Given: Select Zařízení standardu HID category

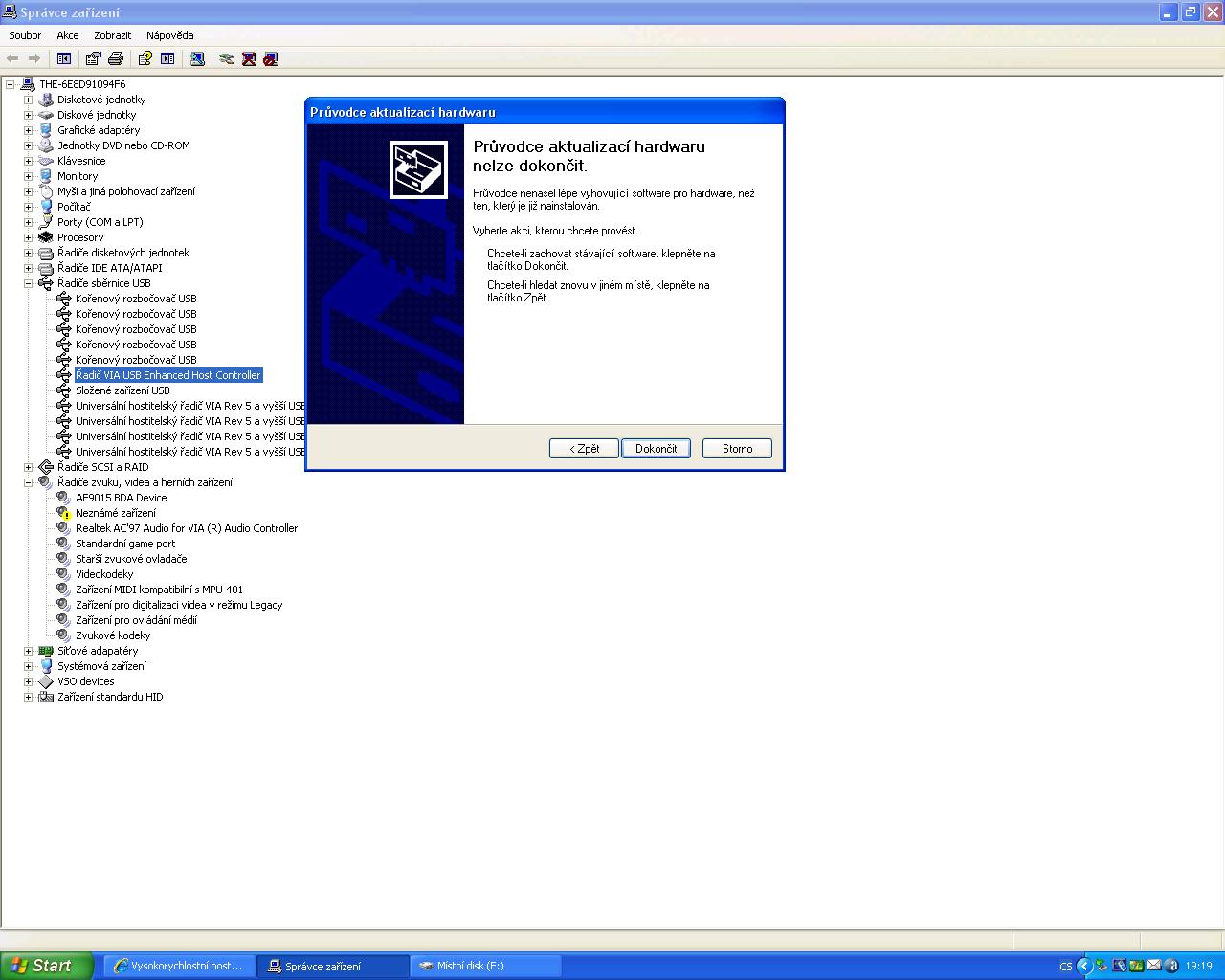Looking at the screenshot, I should coord(110,697).
